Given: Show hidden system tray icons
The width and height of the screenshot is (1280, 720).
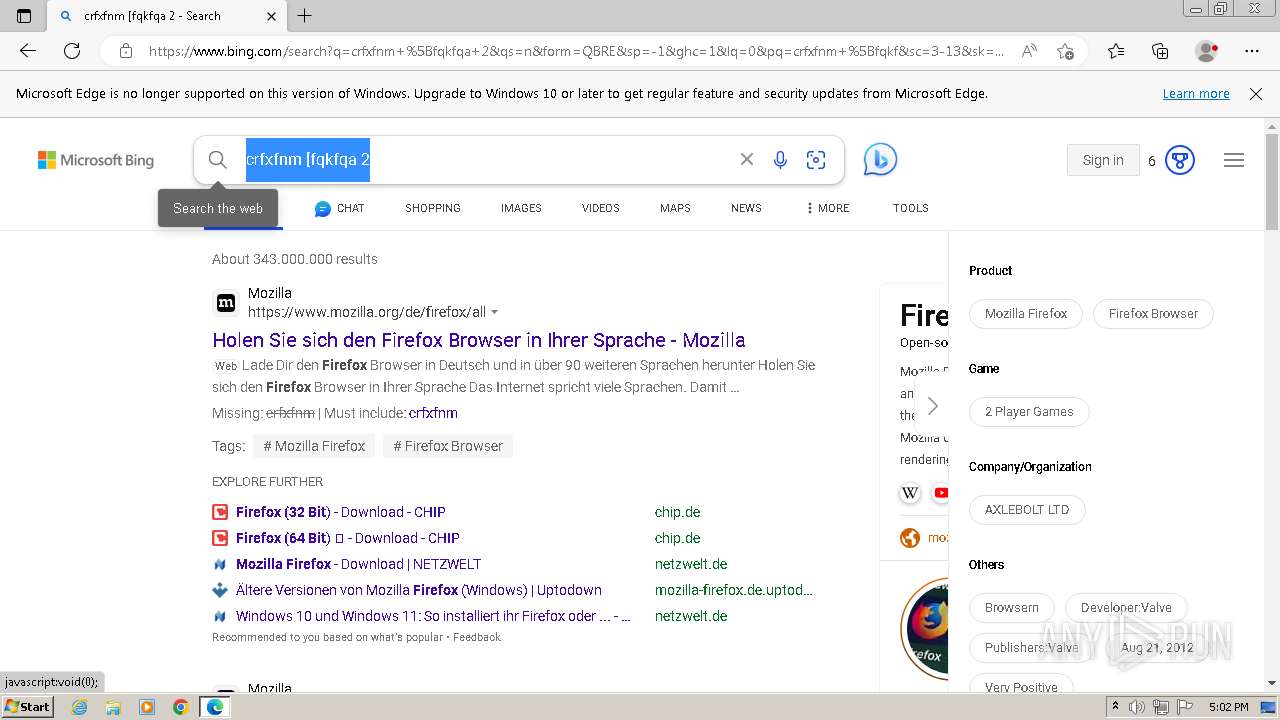Looking at the screenshot, I should 1115,707.
